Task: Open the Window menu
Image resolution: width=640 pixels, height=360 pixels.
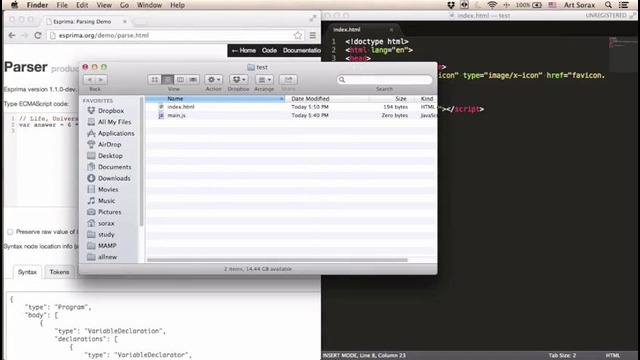Action: point(149,5)
